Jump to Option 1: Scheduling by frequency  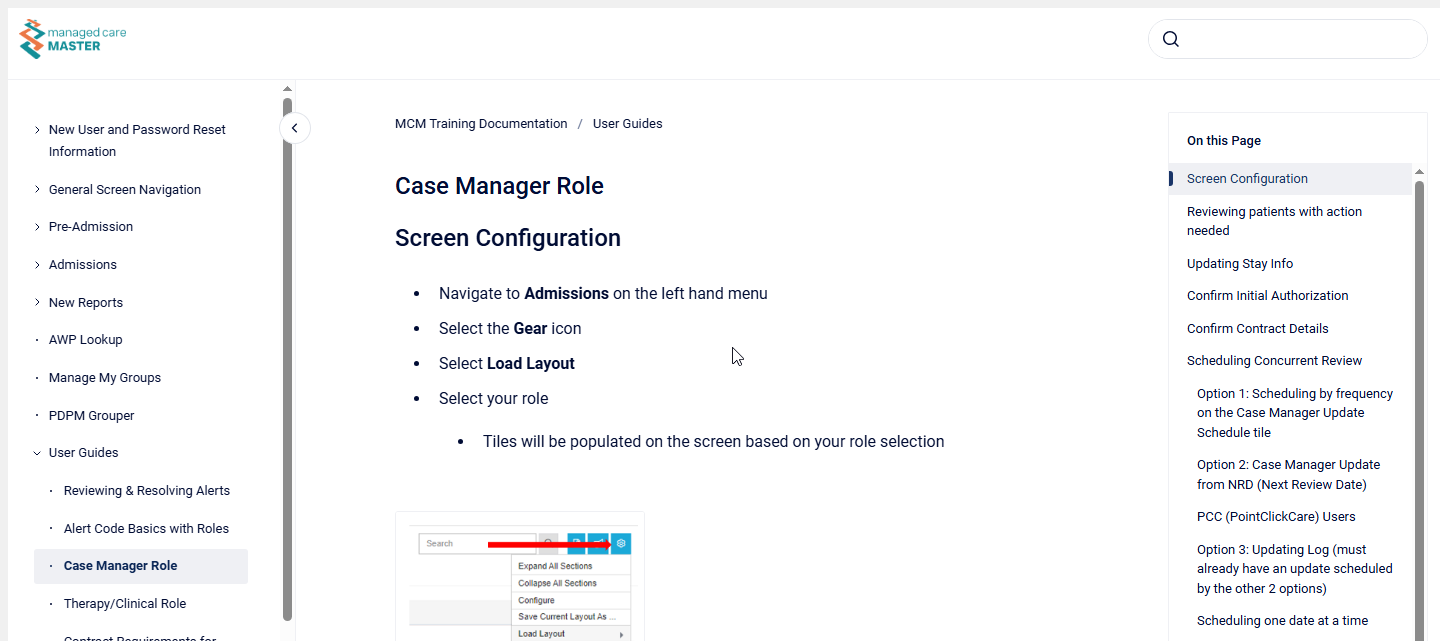click(x=1295, y=413)
